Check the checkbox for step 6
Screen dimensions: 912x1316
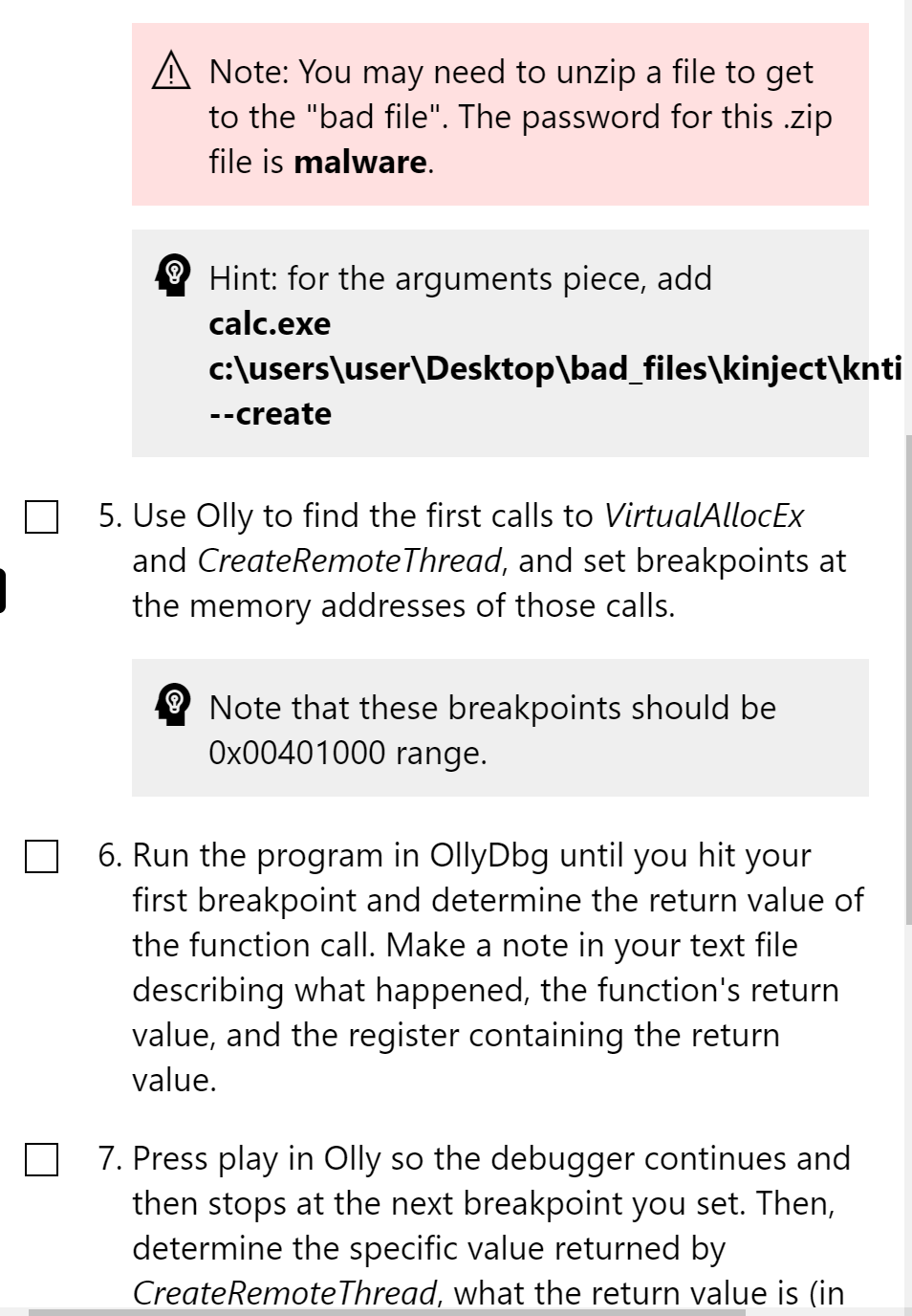(x=42, y=856)
